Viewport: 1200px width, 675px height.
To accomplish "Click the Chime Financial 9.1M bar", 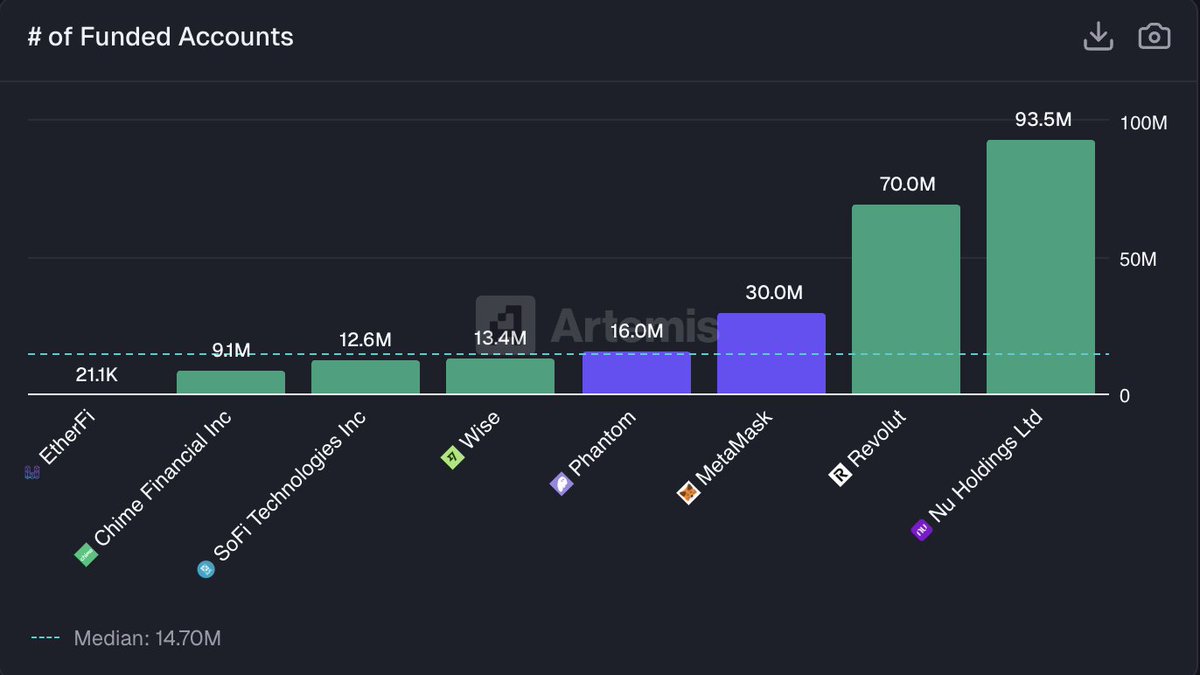I will [231, 383].
